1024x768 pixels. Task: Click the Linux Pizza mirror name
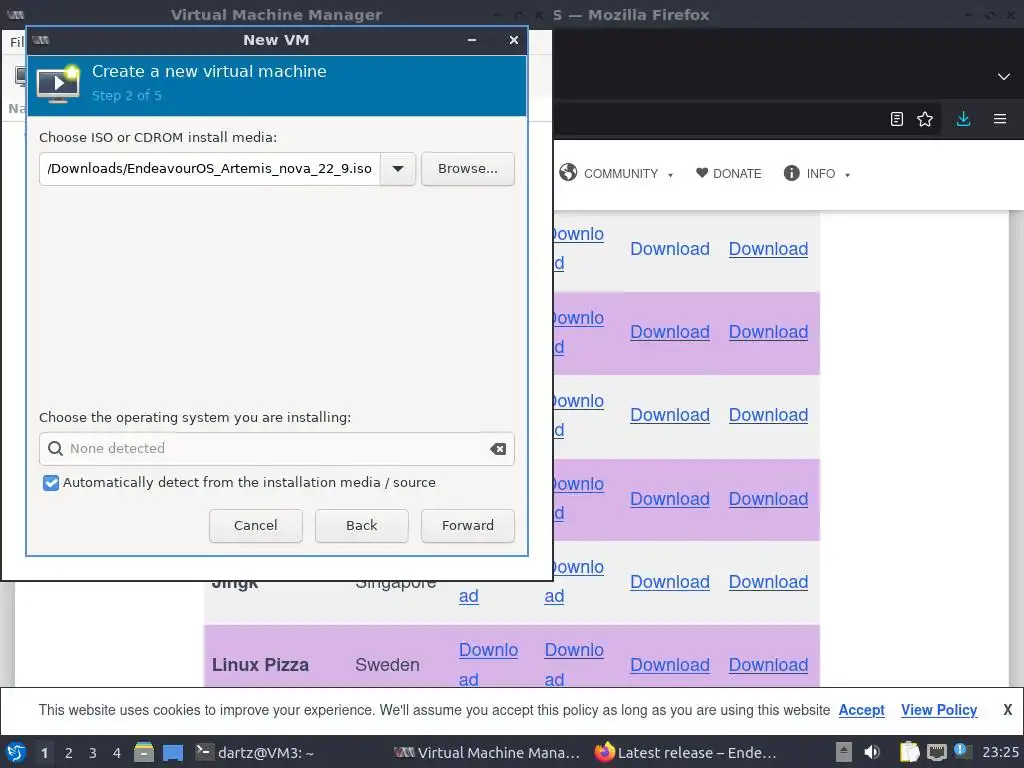point(260,665)
